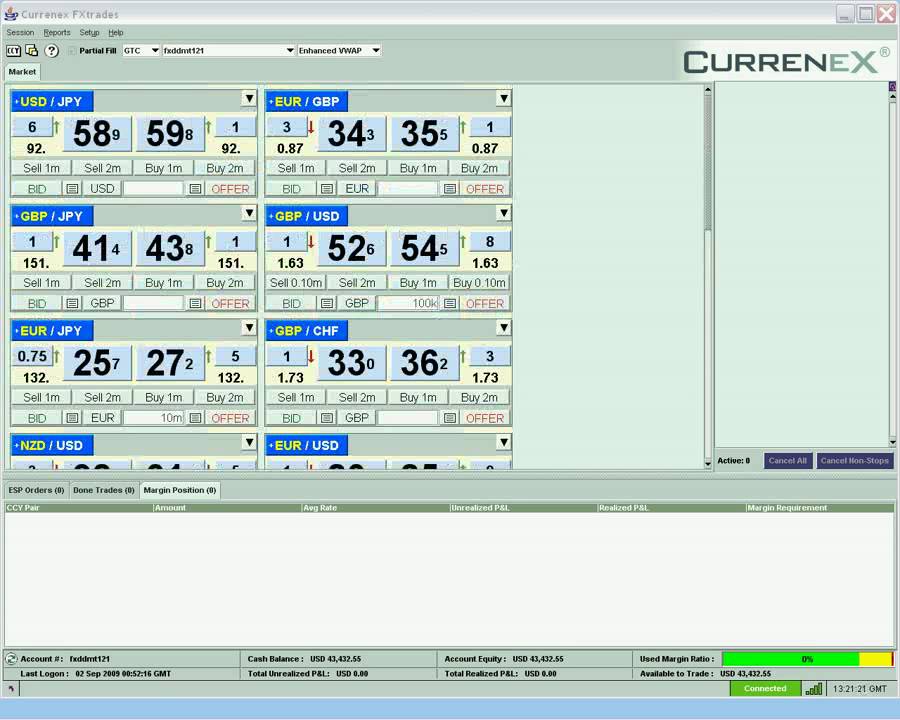Screen dimensions: 900x720
Task: Expand the GBP/CHF panel dropdown arrow
Action: [503, 328]
